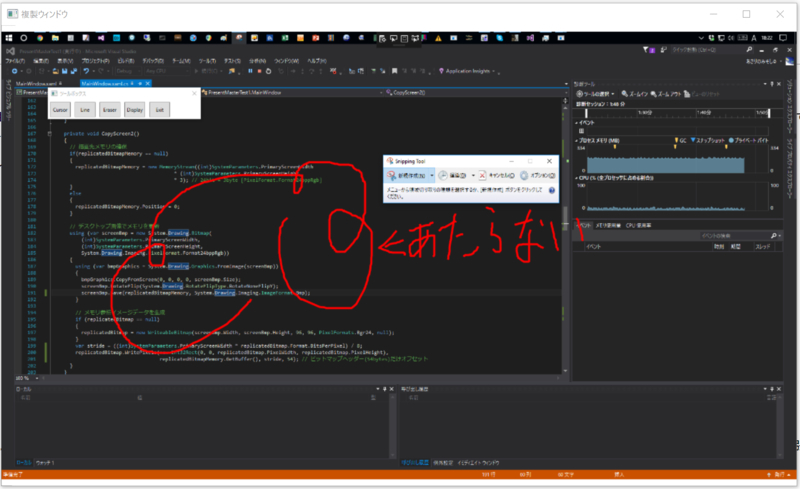
Task: Click the Undo icon in toolbar
Action: point(86,71)
